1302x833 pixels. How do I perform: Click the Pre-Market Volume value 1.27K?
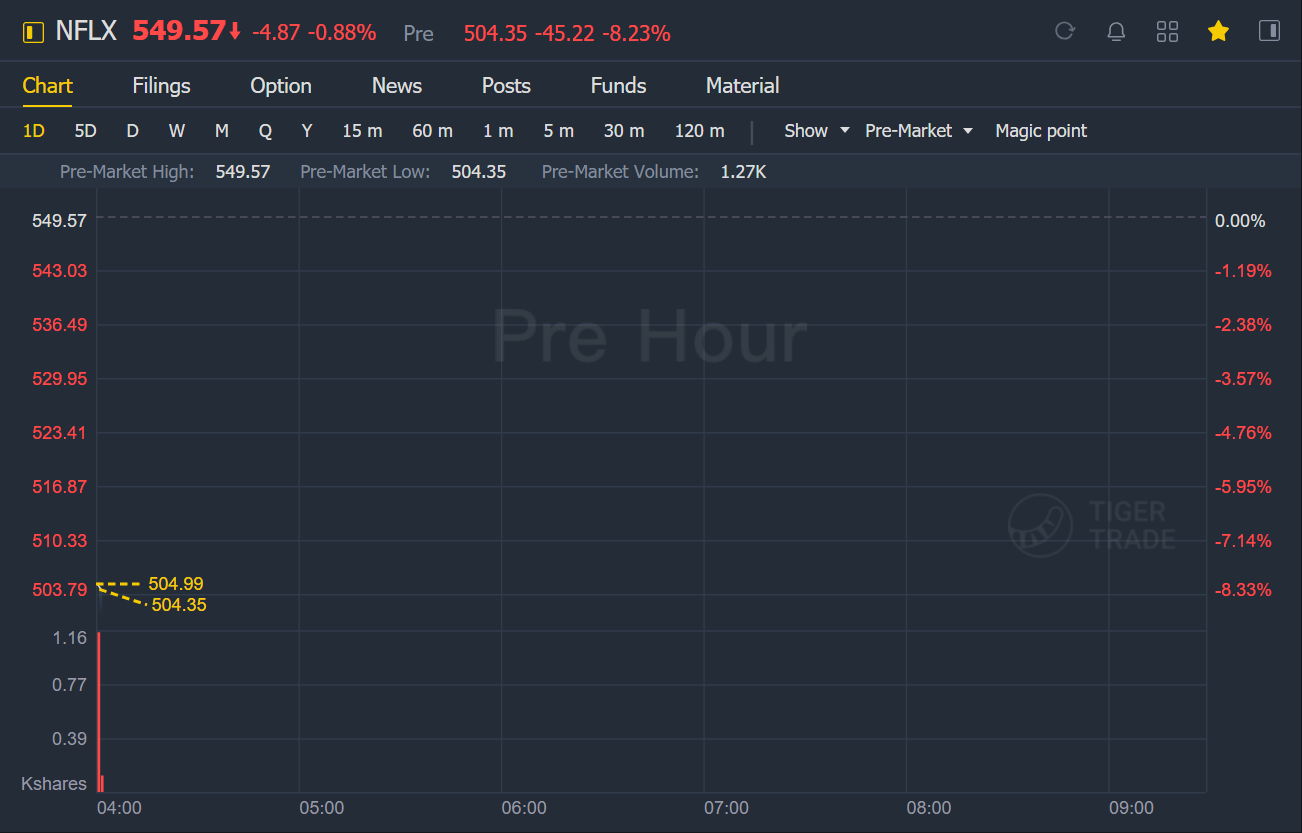point(743,172)
